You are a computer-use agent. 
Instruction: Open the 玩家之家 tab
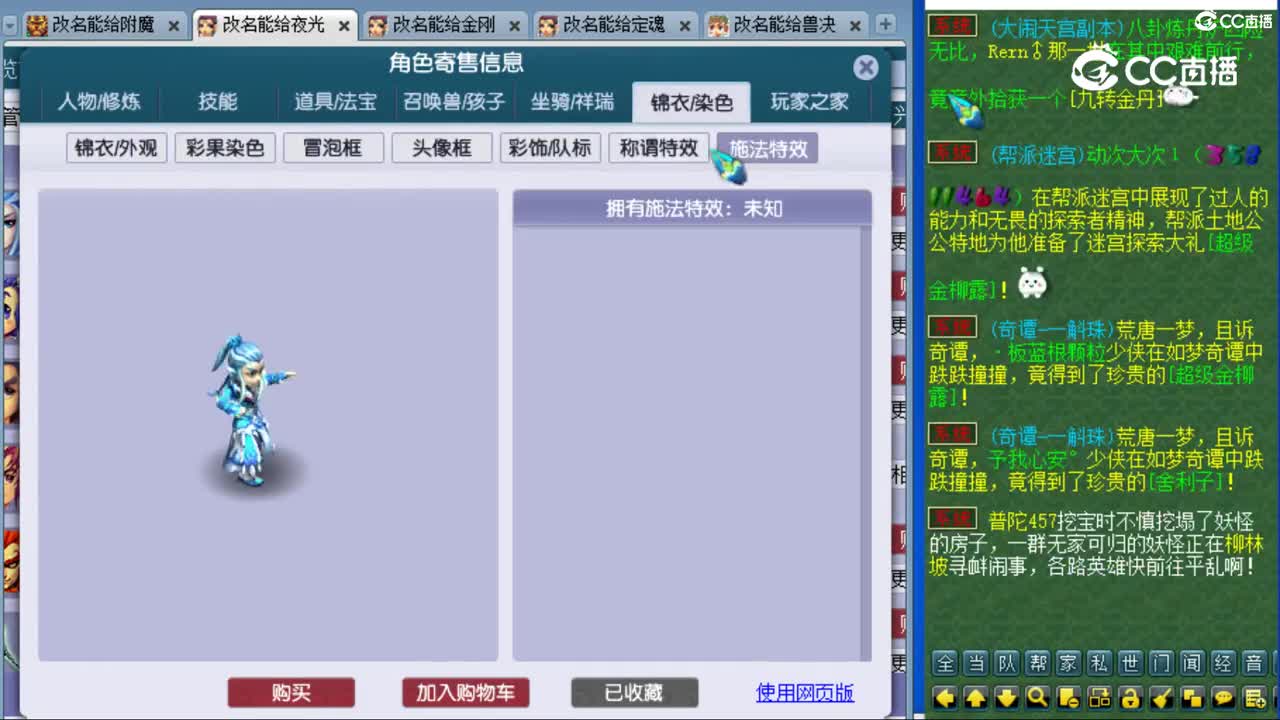[809, 102]
